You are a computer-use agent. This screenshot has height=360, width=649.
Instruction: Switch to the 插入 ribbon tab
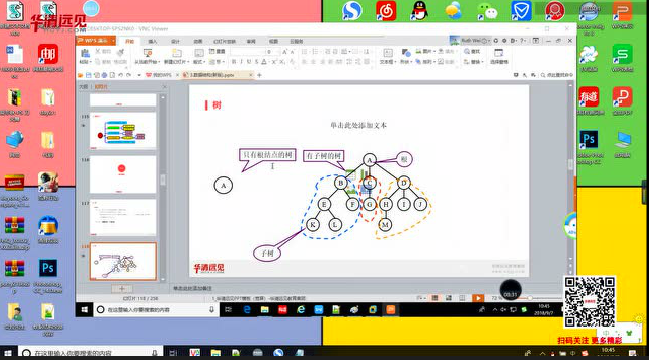pyautogui.click(x=153, y=42)
